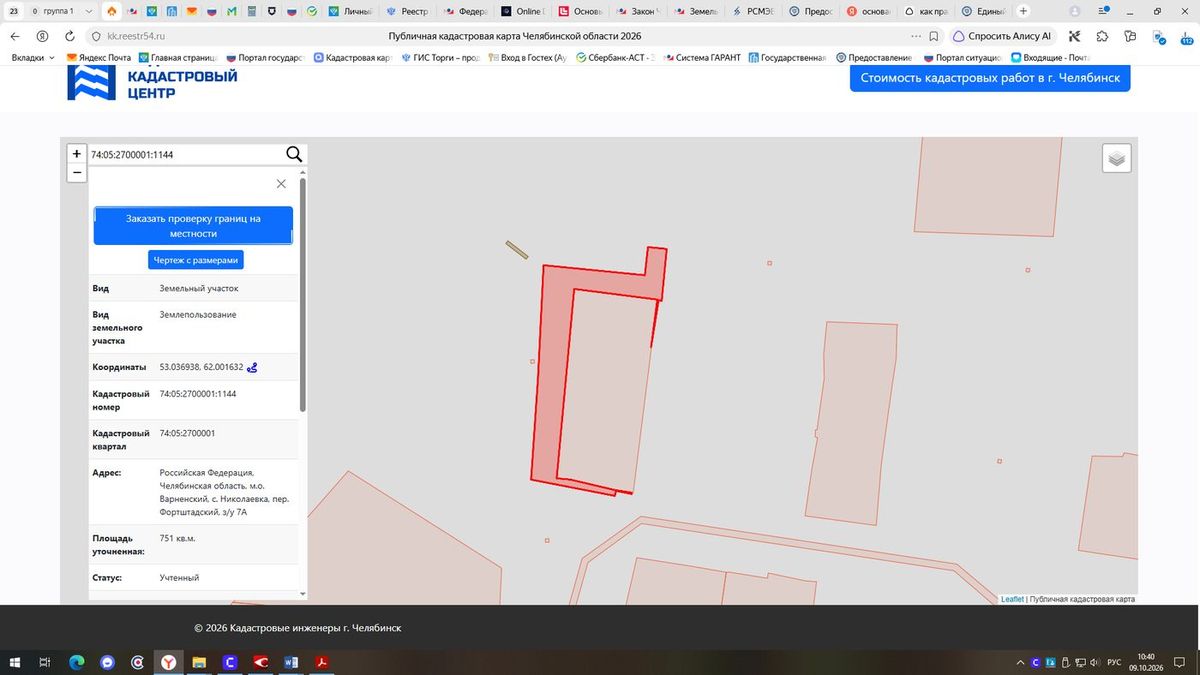This screenshot has width=1200, height=675.
Task: Click Стоимость кадастровых работ button
Action: (x=990, y=78)
